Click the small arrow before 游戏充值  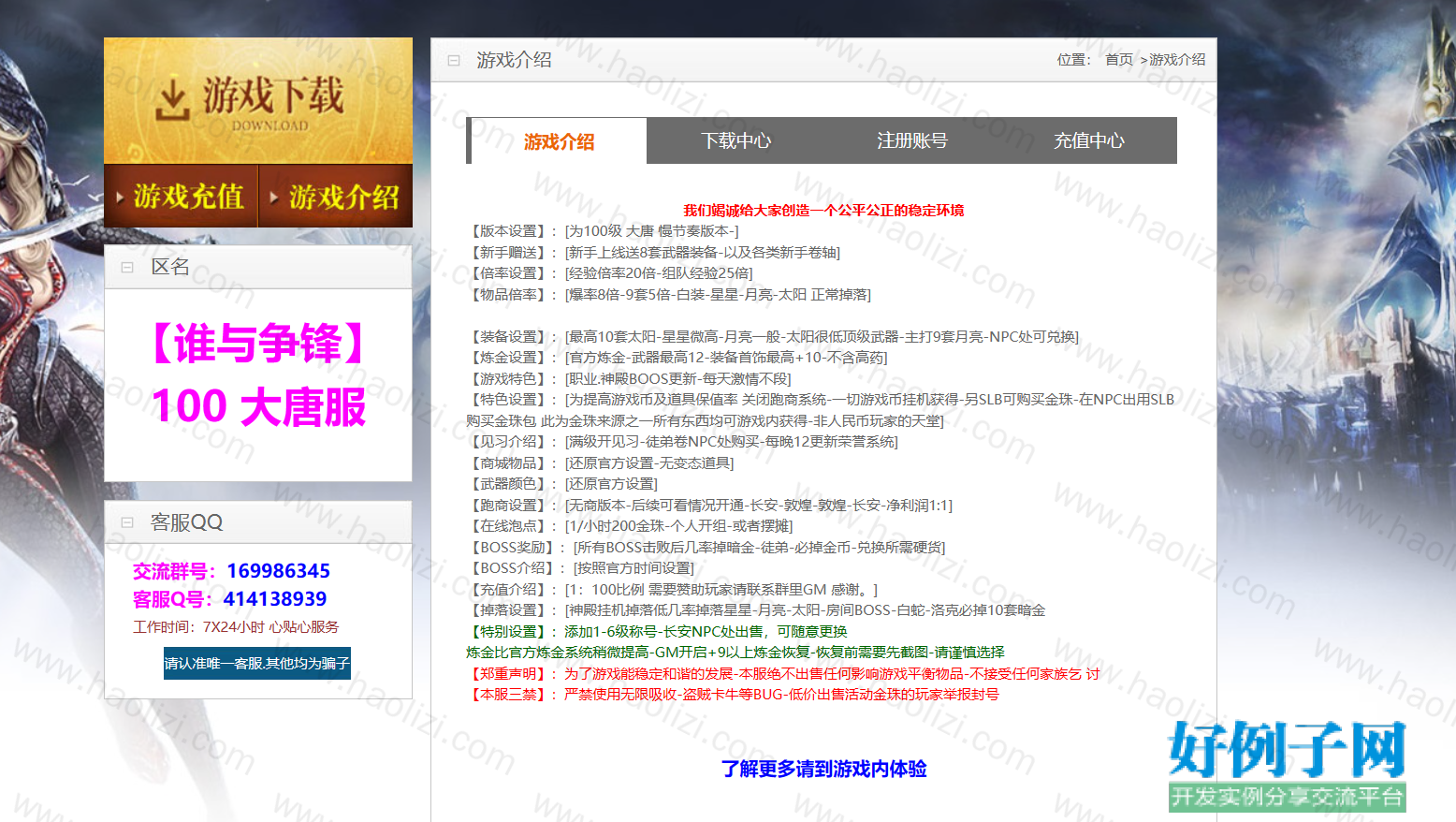point(120,198)
